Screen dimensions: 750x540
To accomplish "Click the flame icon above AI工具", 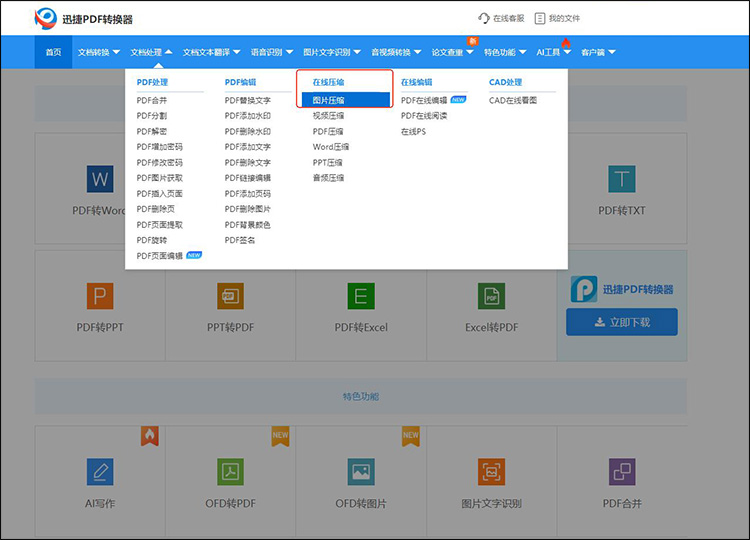I will tap(566, 43).
